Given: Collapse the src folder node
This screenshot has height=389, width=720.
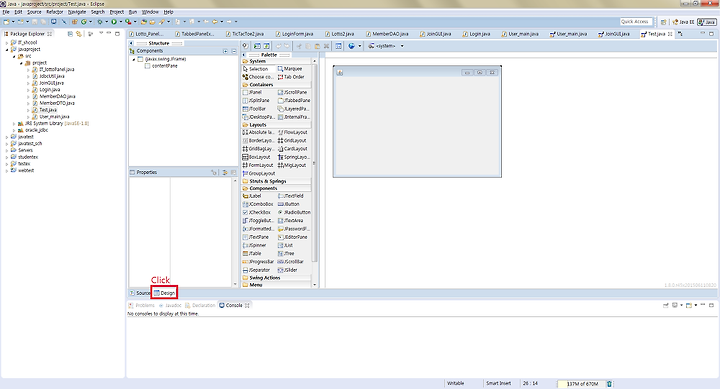Looking at the screenshot, I should click(13, 56).
